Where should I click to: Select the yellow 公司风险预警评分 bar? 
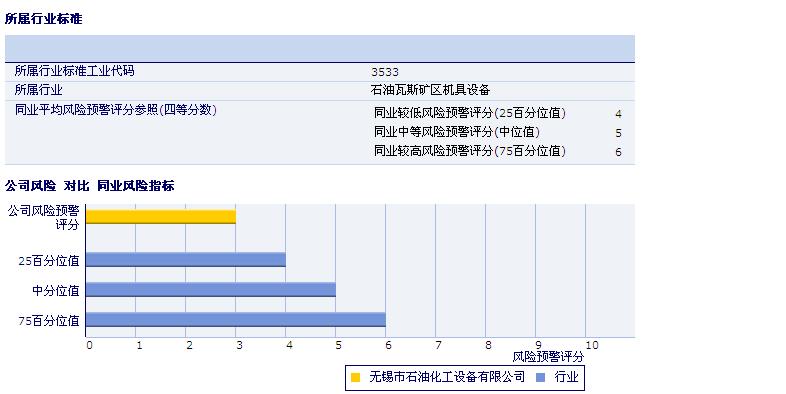point(161,217)
